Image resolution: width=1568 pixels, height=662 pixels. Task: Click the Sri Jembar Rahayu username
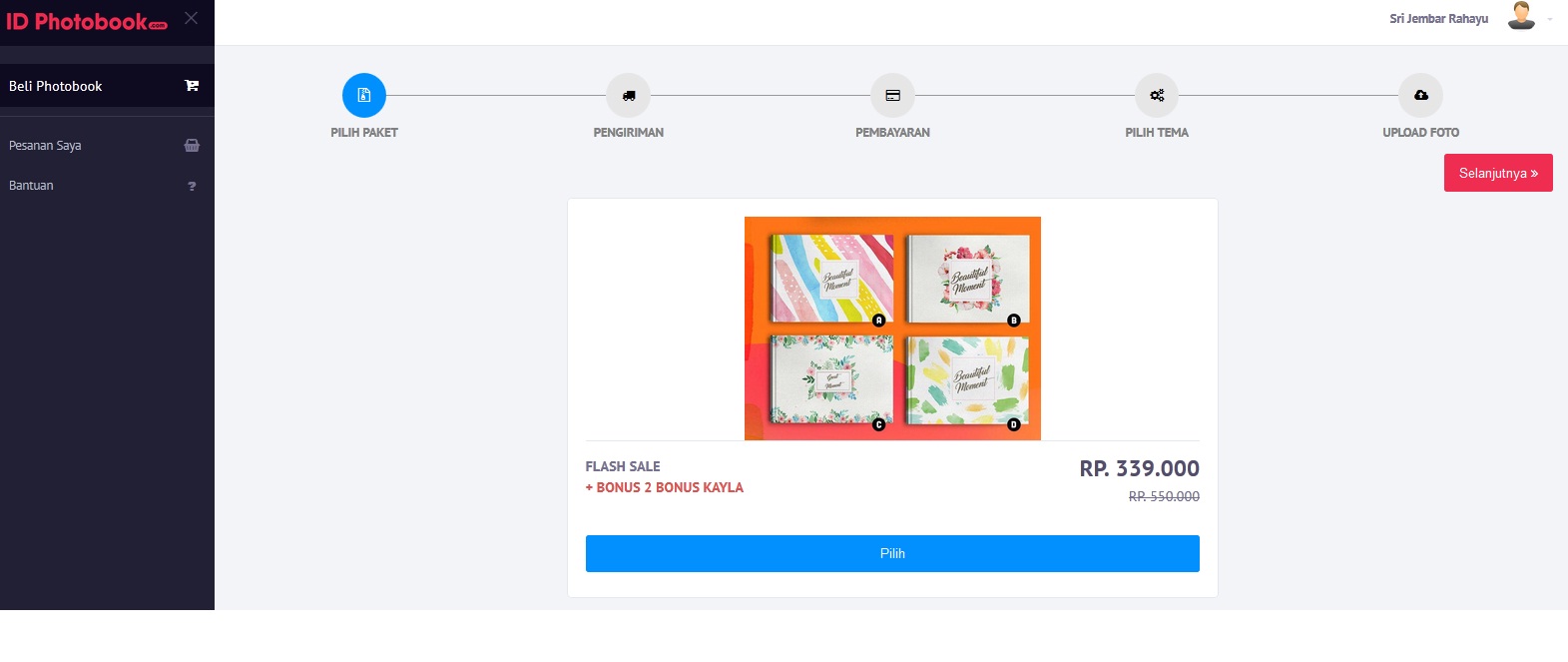[x=1438, y=19]
